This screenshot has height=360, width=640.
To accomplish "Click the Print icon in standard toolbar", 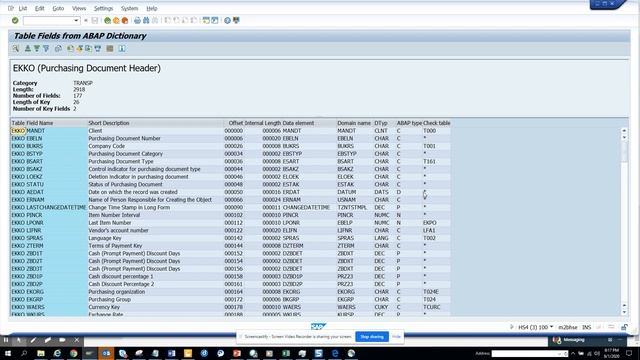I will click(x=137, y=20).
